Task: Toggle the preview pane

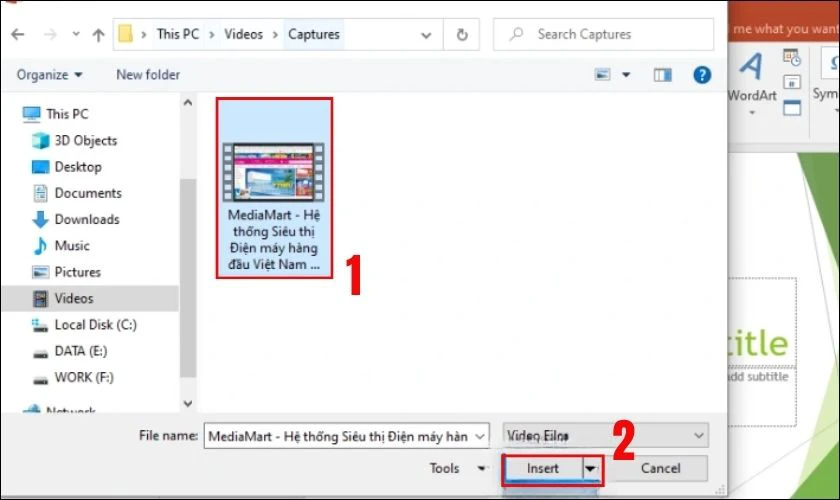Action: (663, 75)
